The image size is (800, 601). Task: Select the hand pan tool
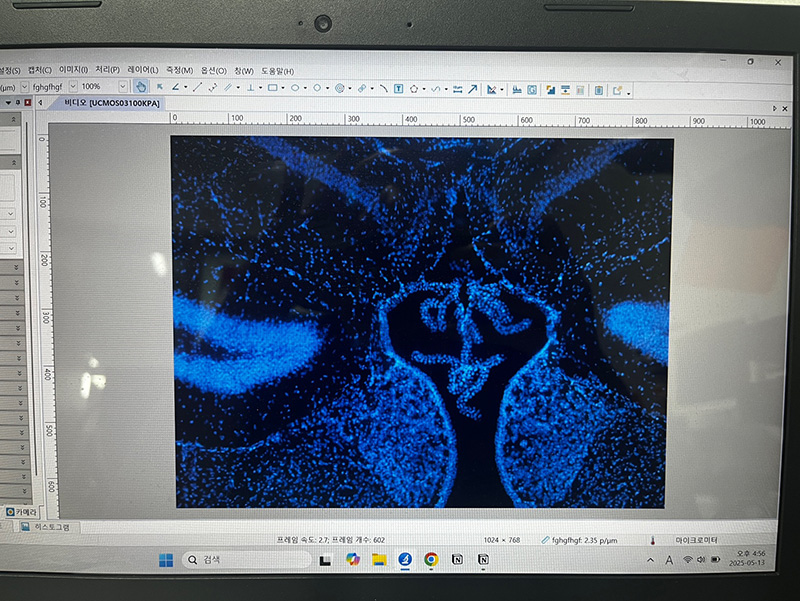[x=142, y=88]
